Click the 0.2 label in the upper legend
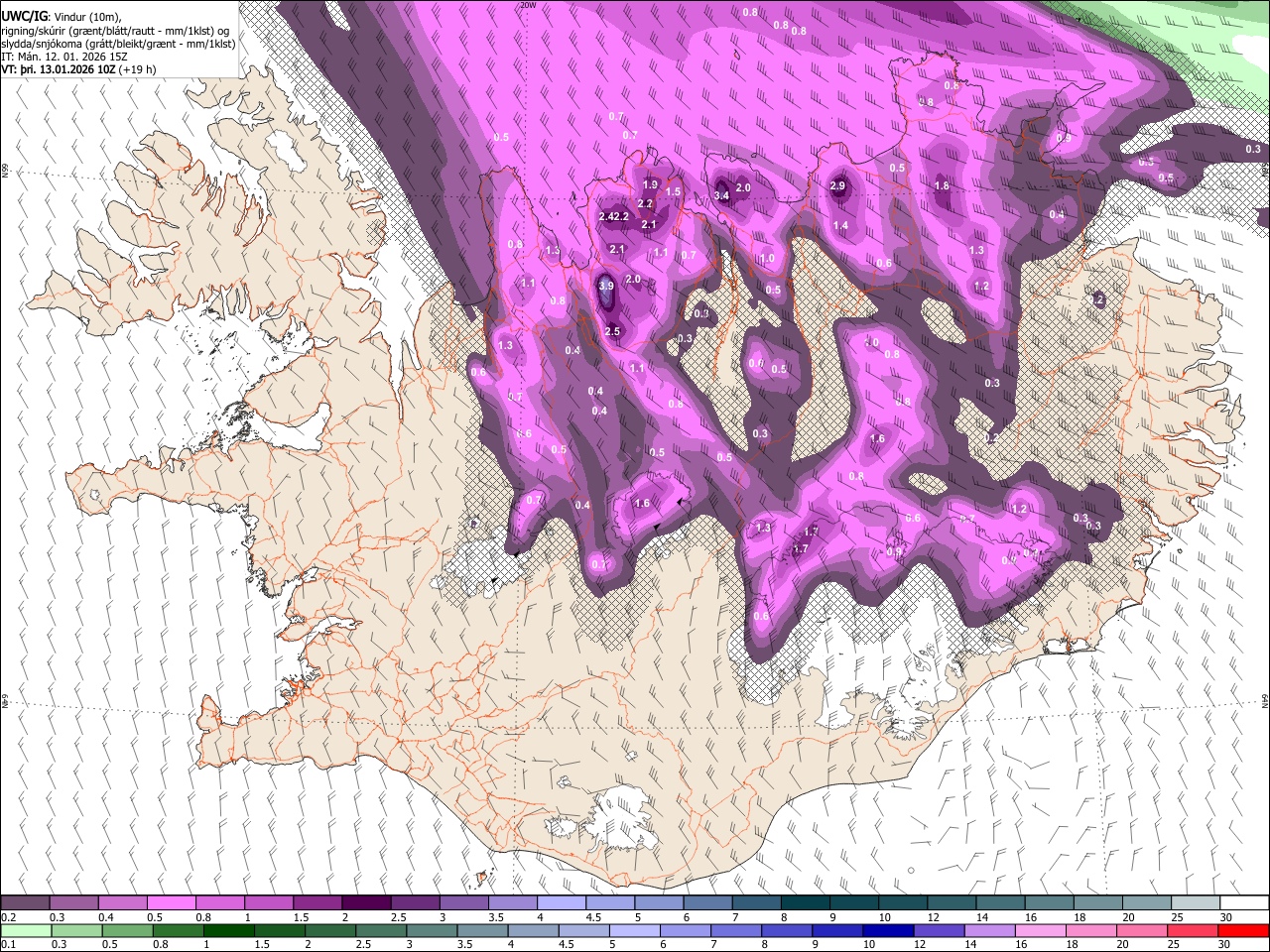 (8, 917)
